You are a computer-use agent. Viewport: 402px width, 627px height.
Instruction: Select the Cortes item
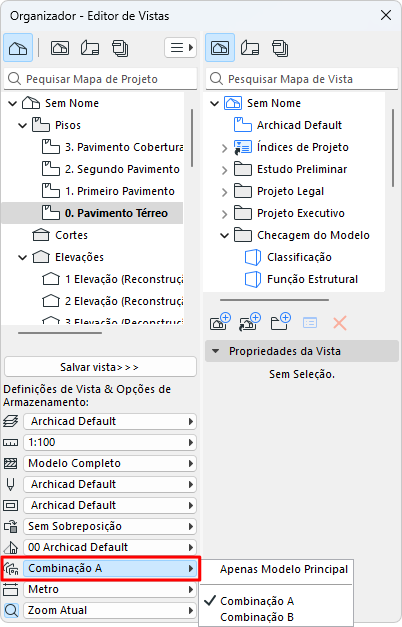pos(60,235)
